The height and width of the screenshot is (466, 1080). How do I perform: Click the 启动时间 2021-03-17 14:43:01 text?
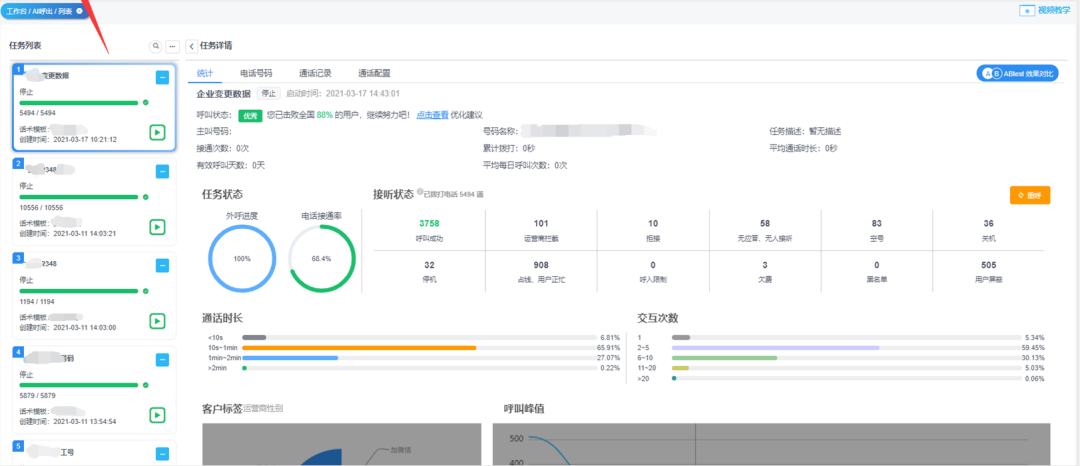coord(343,94)
